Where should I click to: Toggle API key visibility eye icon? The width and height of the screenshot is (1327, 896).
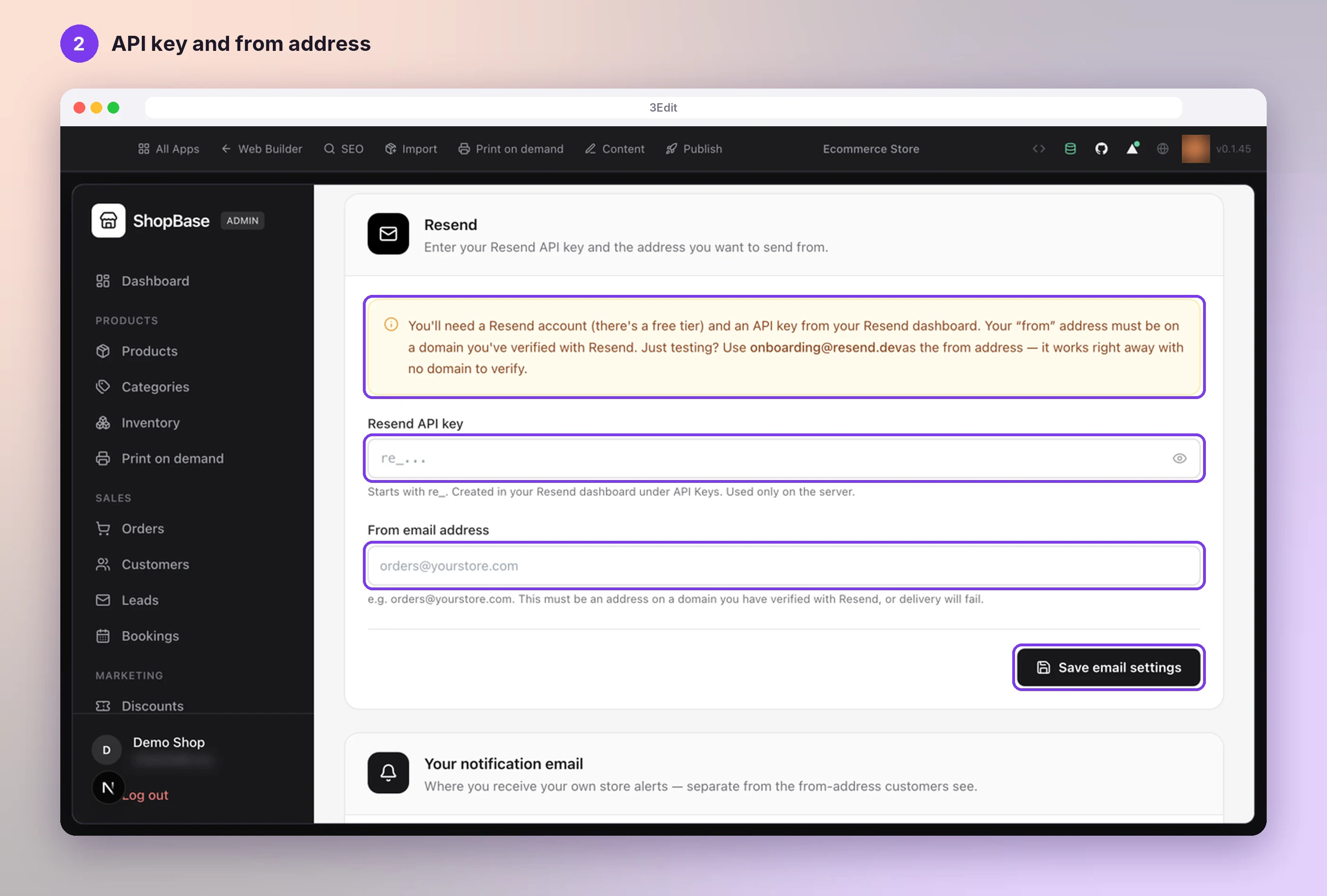coord(1179,458)
